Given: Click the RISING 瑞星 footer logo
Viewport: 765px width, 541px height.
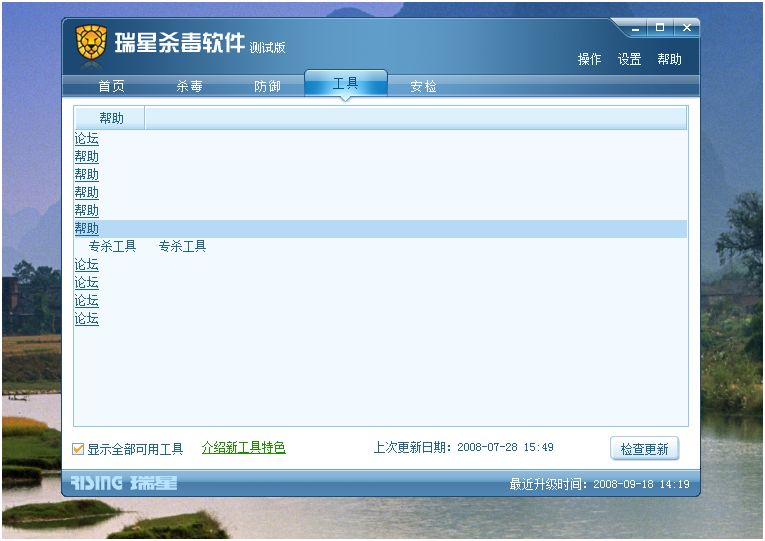Looking at the screenshot, I should (x=124, y=483).
